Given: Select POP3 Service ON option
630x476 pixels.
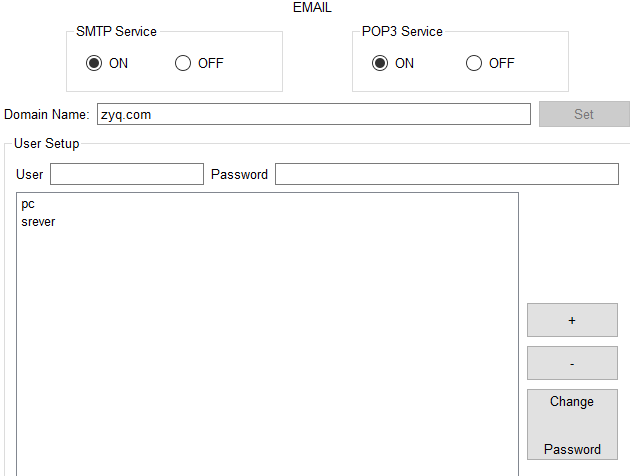Looking at the screenshot, I should 380,63.
